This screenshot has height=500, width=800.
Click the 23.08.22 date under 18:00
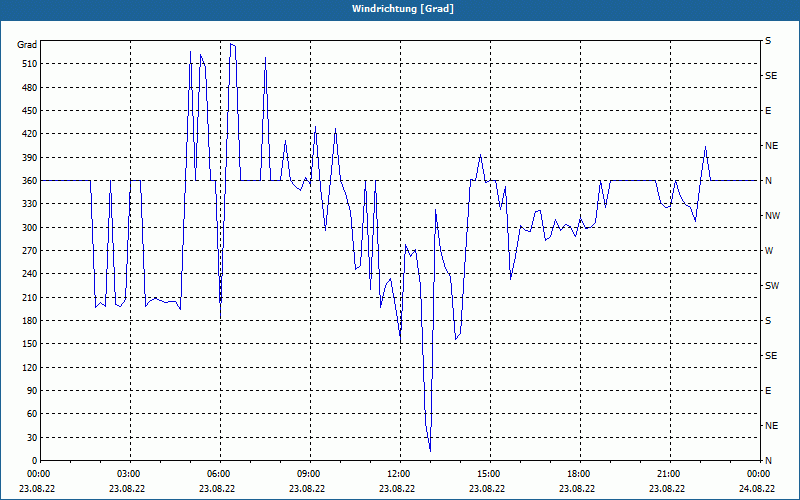pos(577,489)
